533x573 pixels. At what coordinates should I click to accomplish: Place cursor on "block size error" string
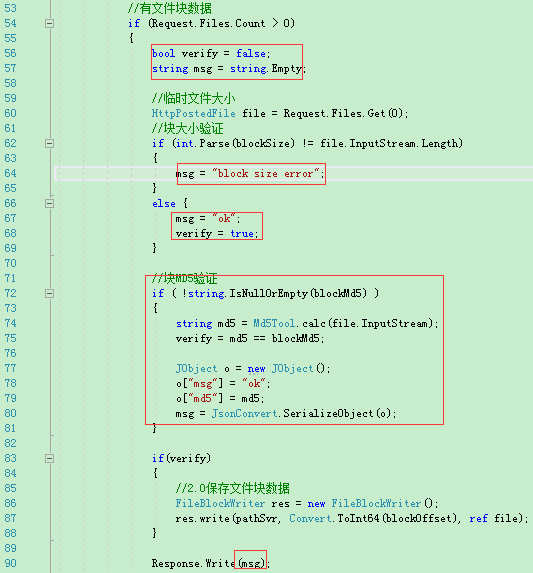[266, 173]
